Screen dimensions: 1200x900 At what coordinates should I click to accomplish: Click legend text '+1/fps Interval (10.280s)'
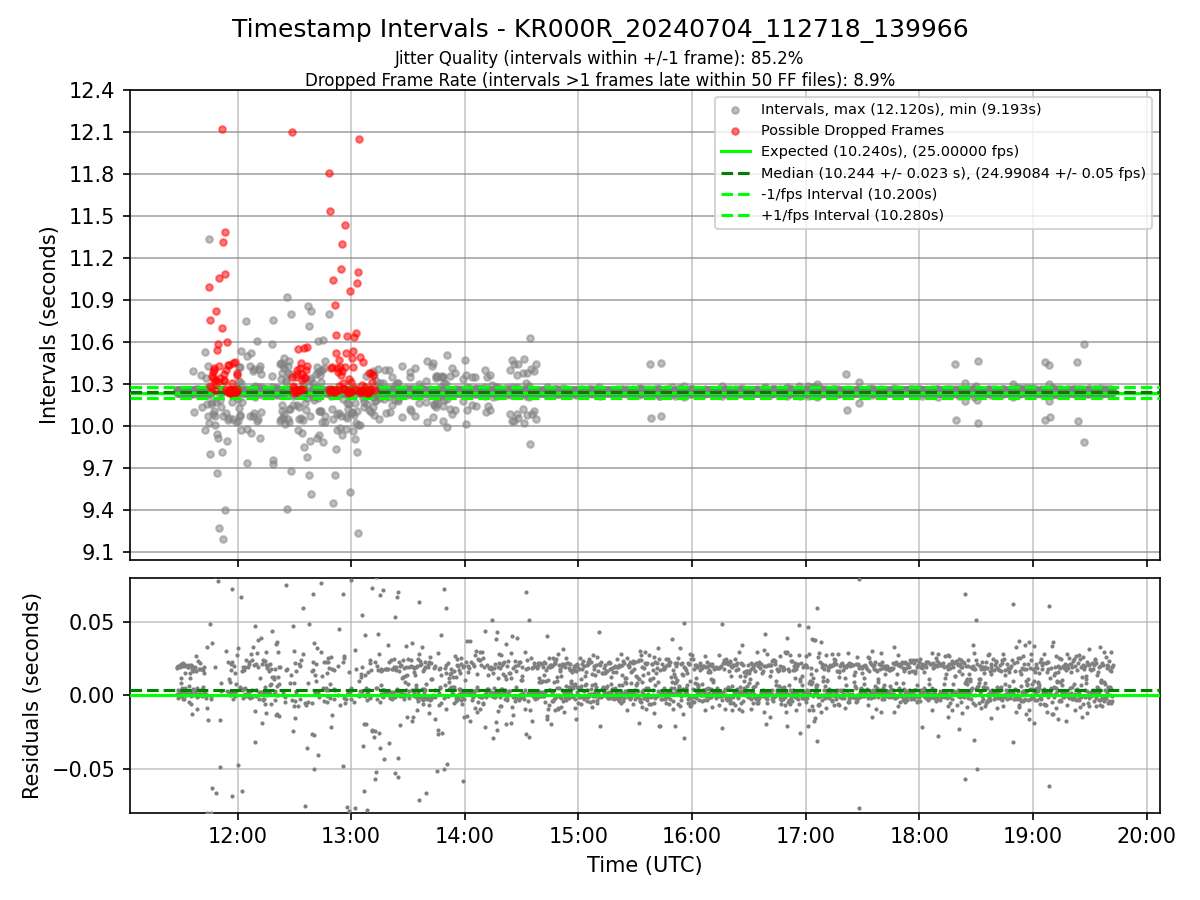click(x=853, y=214)
